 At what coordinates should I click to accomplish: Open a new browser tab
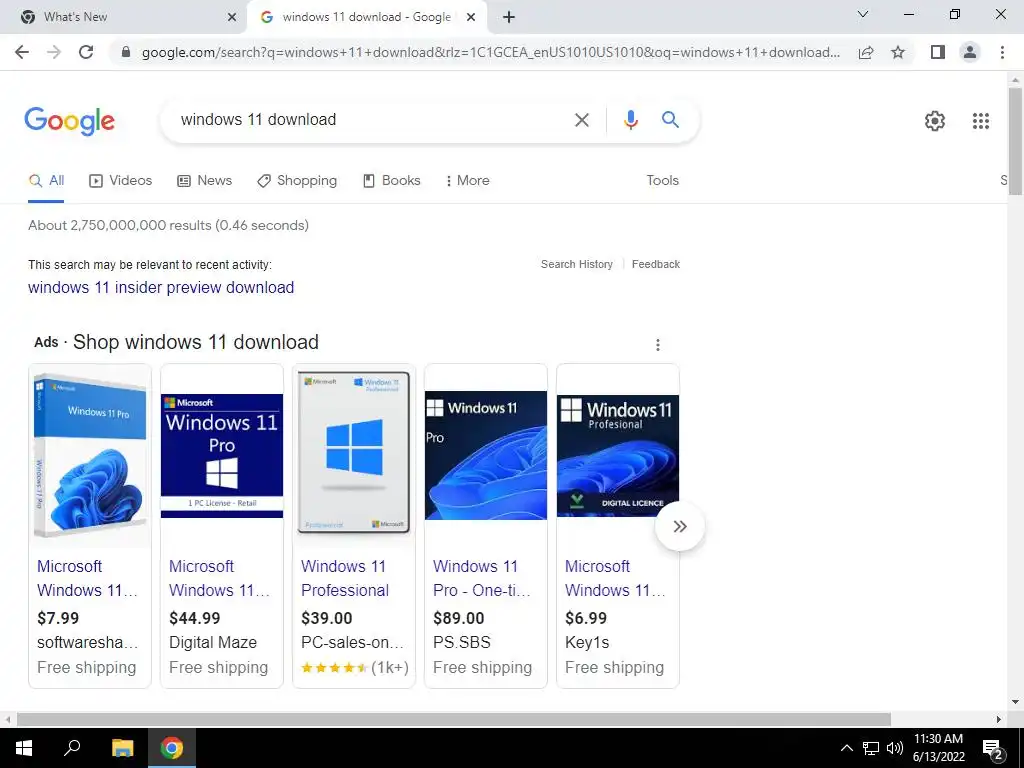click(509, 17)
